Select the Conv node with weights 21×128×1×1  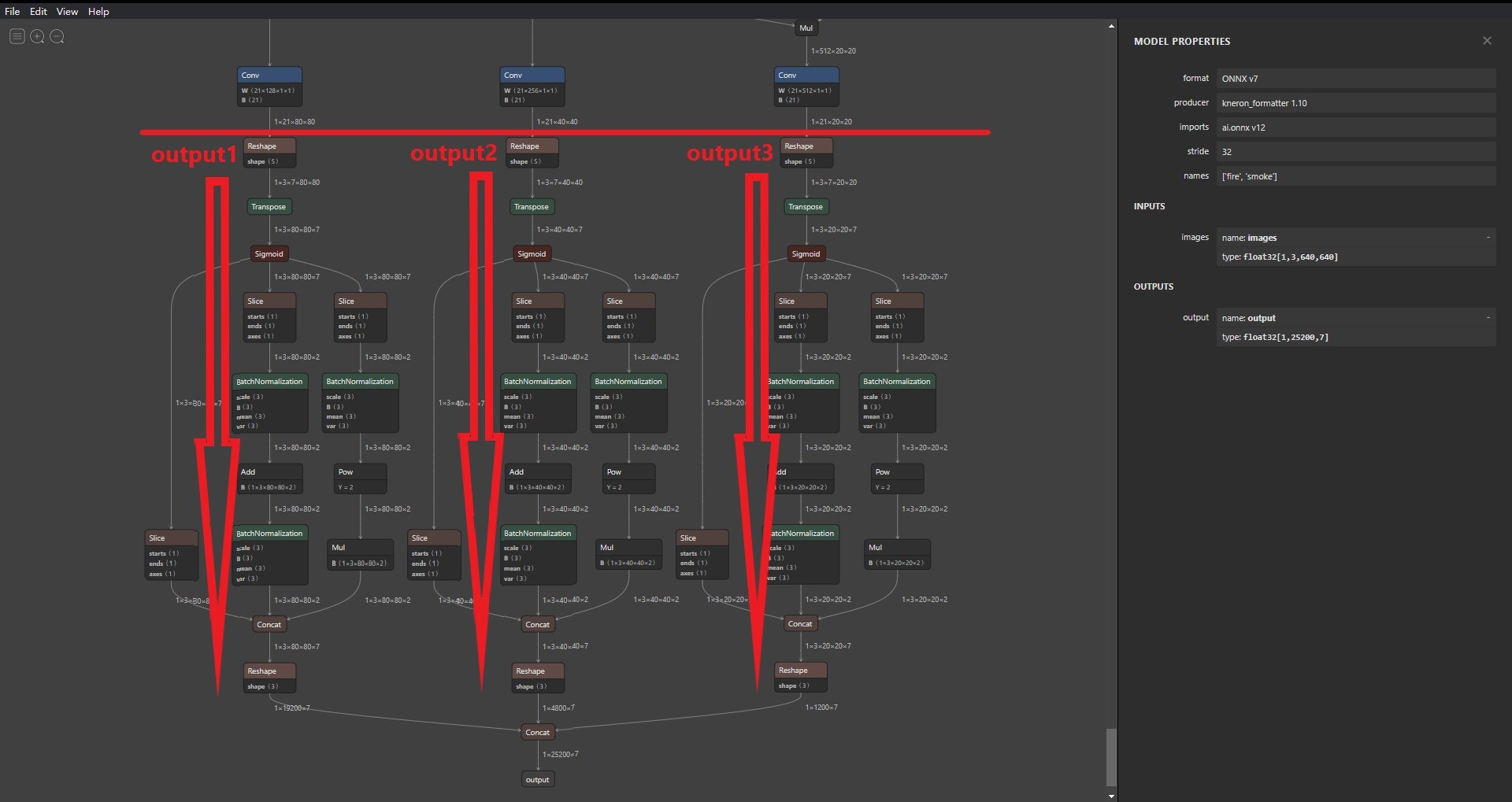269,76
